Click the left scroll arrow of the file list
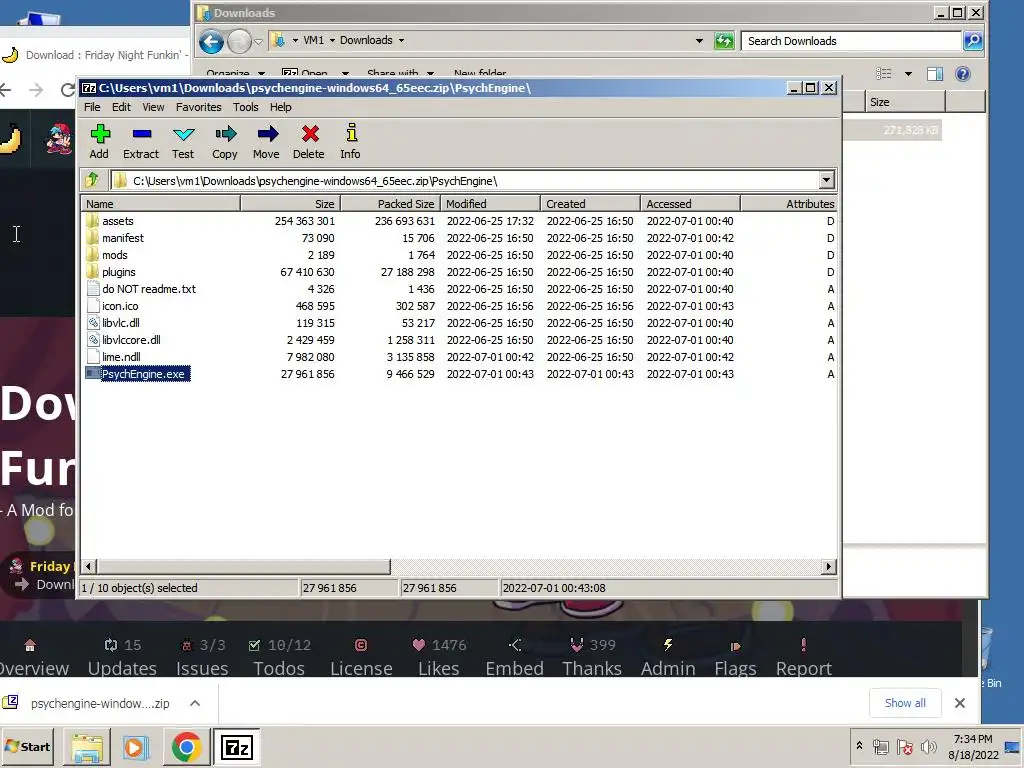Screen dimensions: 1024x768 pos(89,566)
